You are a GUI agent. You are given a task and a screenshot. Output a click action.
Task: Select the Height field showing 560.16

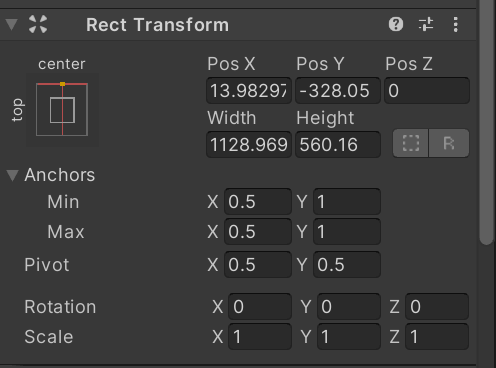338,144
